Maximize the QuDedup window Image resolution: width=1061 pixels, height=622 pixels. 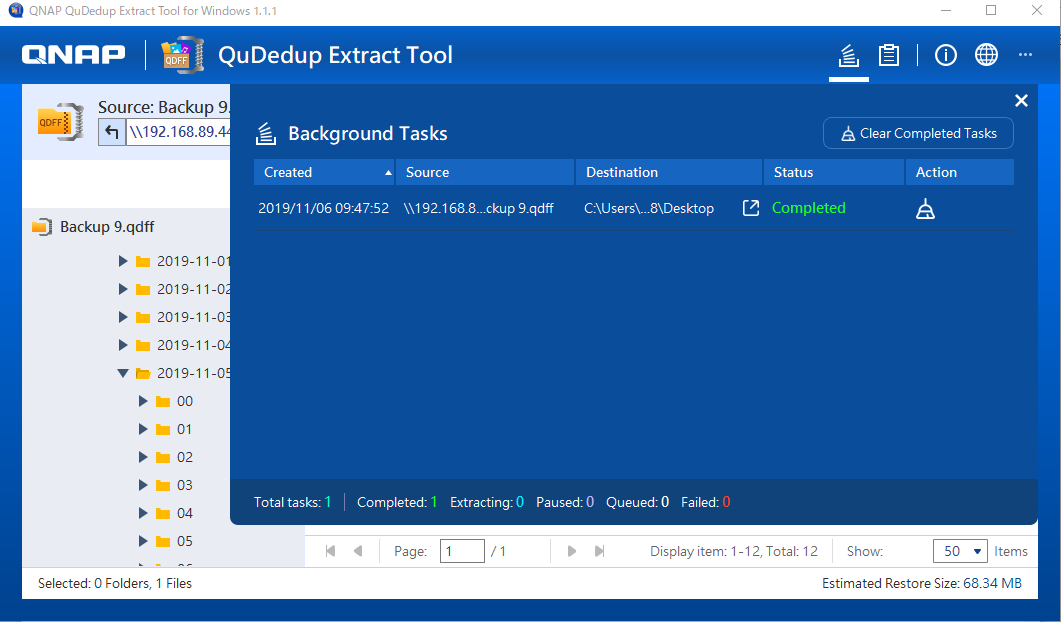[x=991, y=10]
